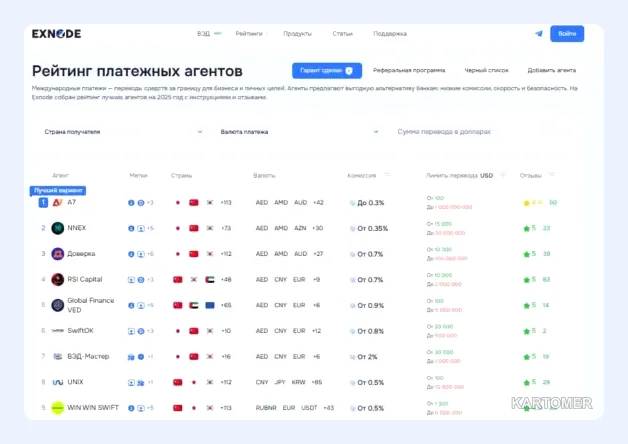Click the commission icon beside До 0.3%

[x=352, y=203]
